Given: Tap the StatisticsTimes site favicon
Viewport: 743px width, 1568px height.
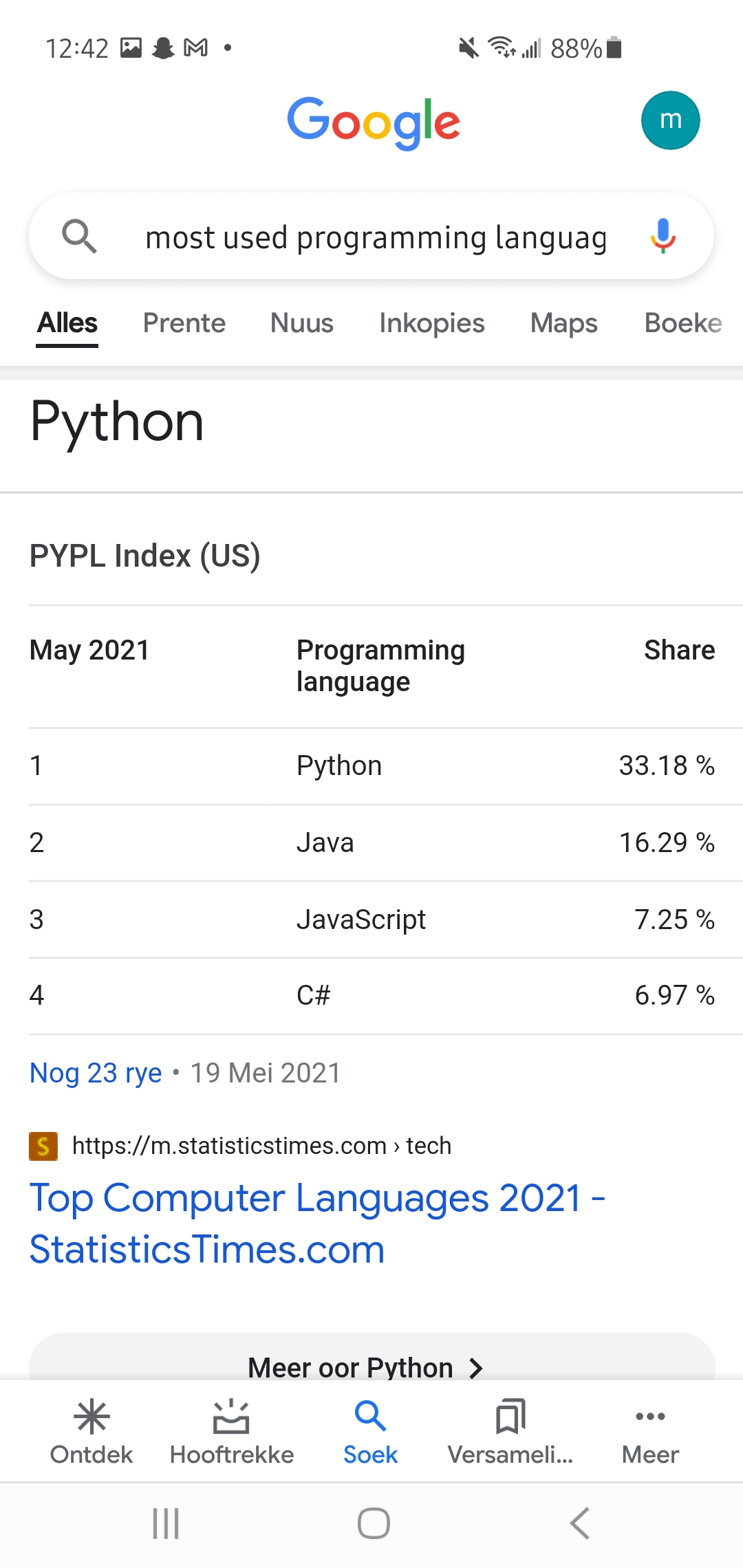Looking at the screenshot, I should 43,1146.
